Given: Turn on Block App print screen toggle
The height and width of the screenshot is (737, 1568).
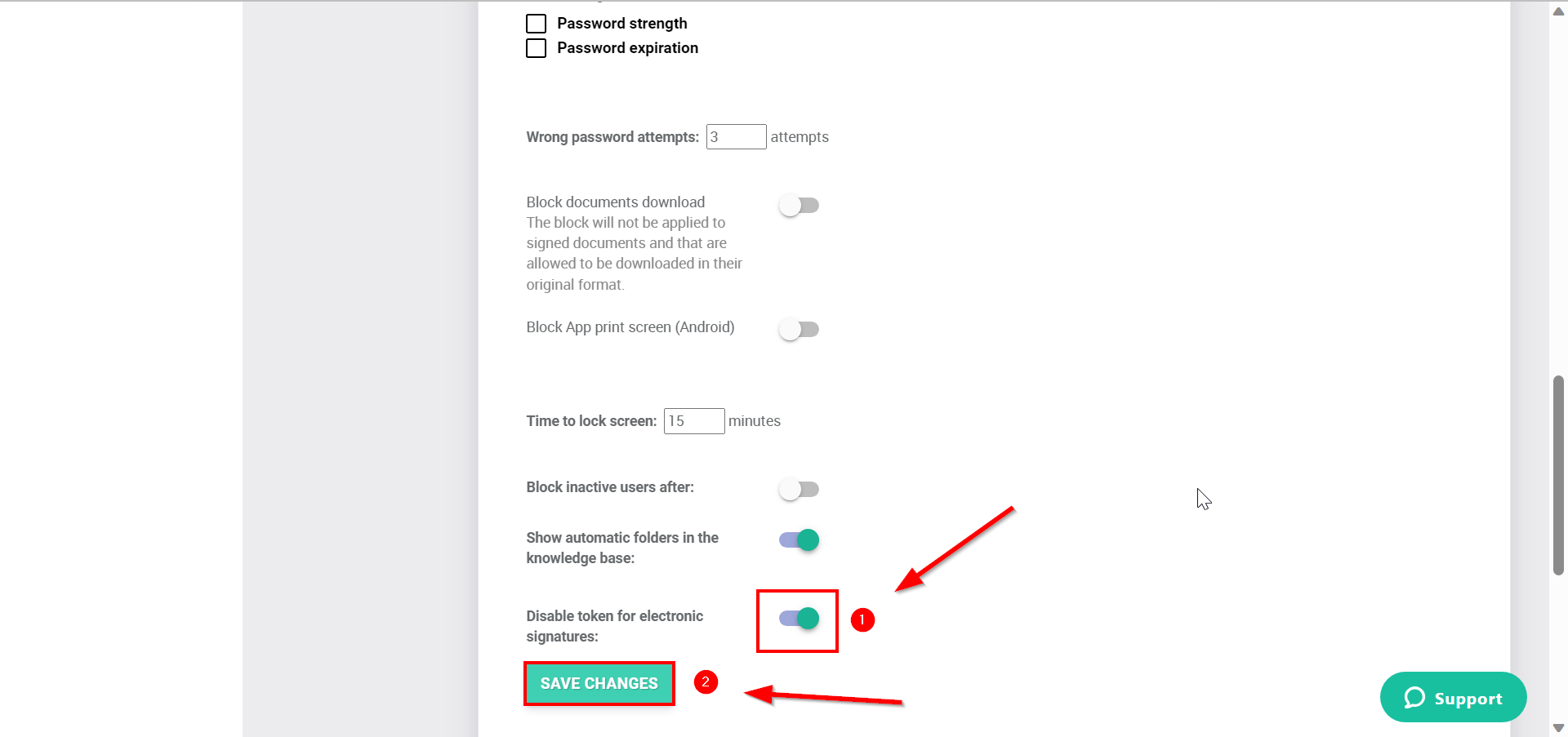Looking at the screenshot, I should pyautogui.click(x=799, y=329).
